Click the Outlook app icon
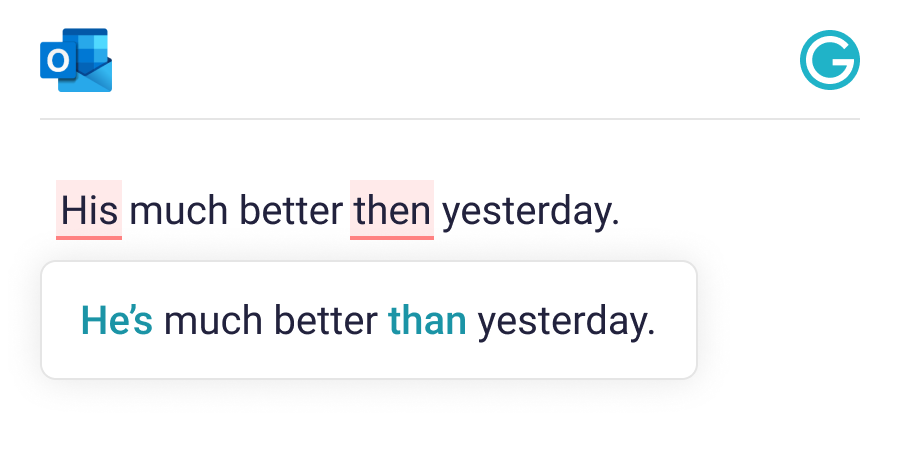 [76, 61]
